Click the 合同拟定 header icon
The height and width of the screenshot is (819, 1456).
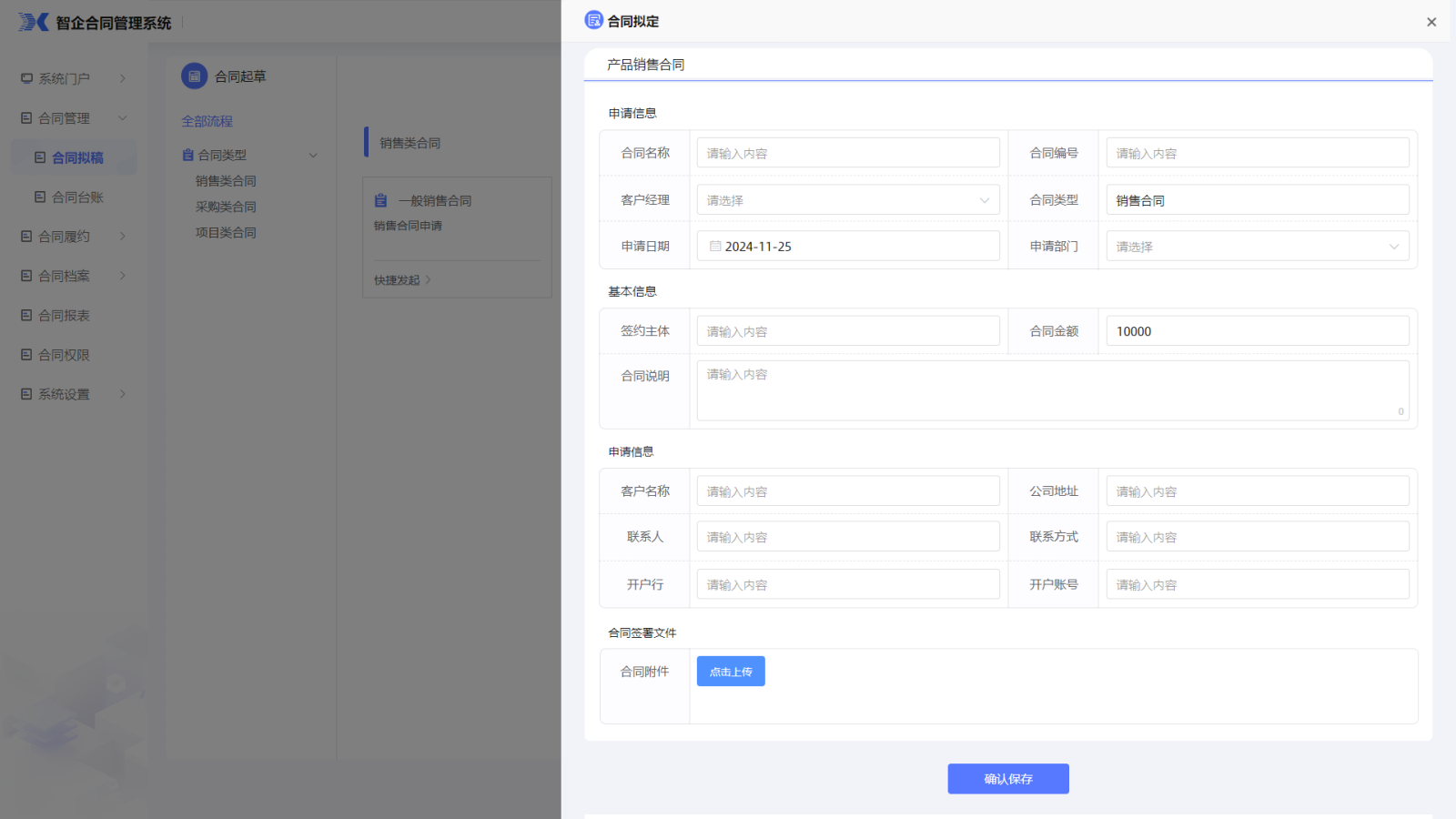pyautogui.click(x=594, y=20)
